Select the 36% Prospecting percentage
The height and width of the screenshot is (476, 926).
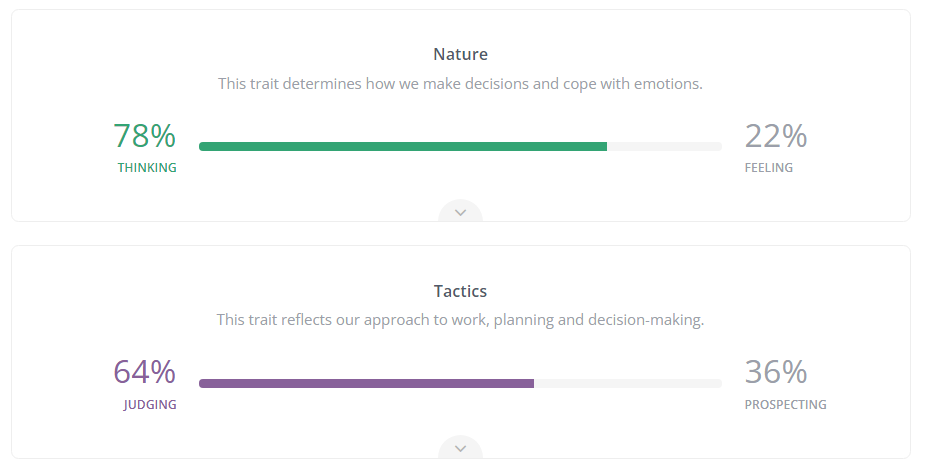pos(775,371)
